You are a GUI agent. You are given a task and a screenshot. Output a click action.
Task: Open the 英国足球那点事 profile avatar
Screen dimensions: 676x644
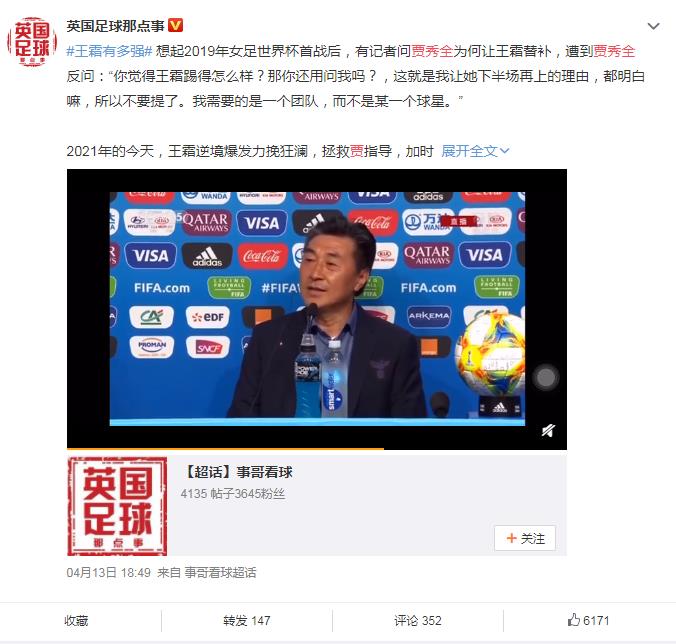(32, 41)
